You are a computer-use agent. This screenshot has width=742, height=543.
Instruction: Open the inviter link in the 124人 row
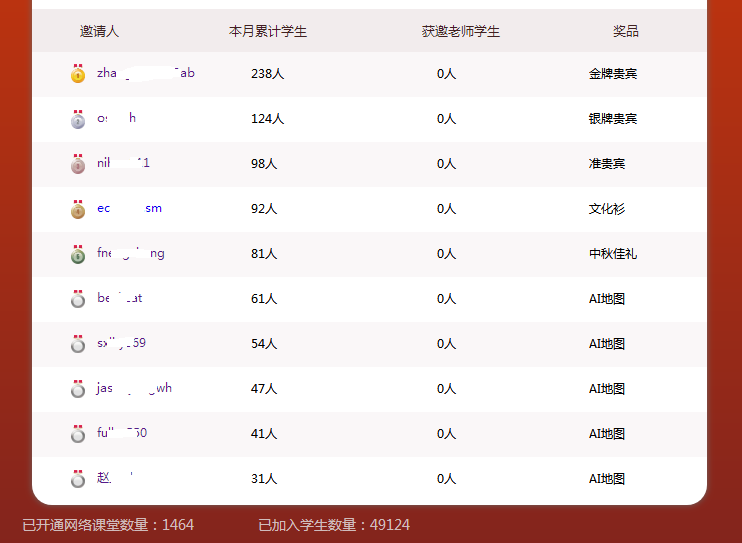tap(116, 118)
